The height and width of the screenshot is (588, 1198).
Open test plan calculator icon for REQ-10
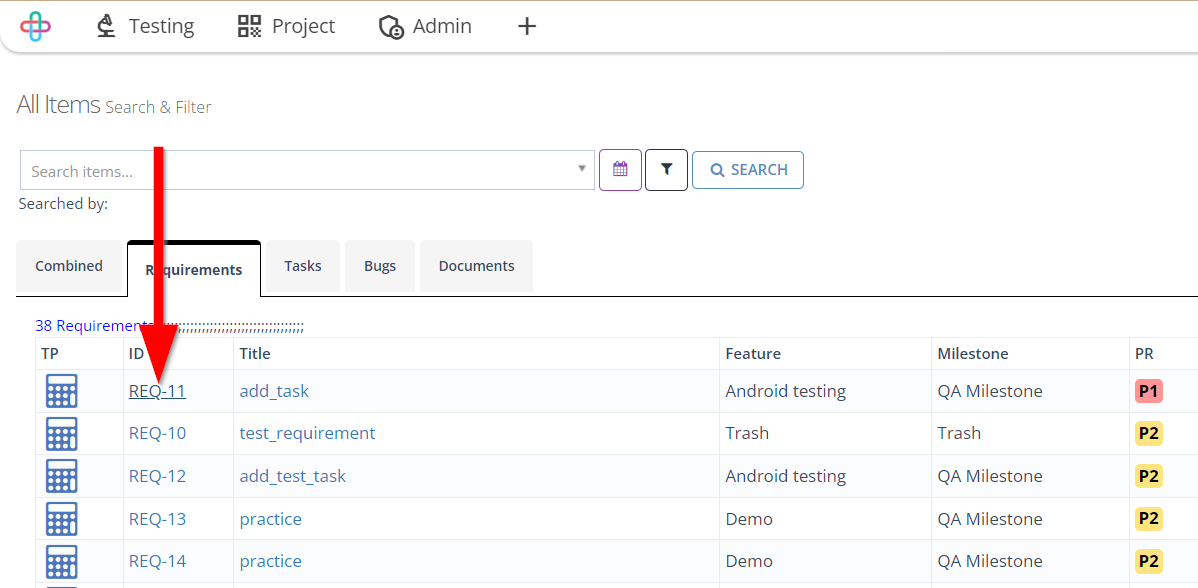[x=62, y=434]
